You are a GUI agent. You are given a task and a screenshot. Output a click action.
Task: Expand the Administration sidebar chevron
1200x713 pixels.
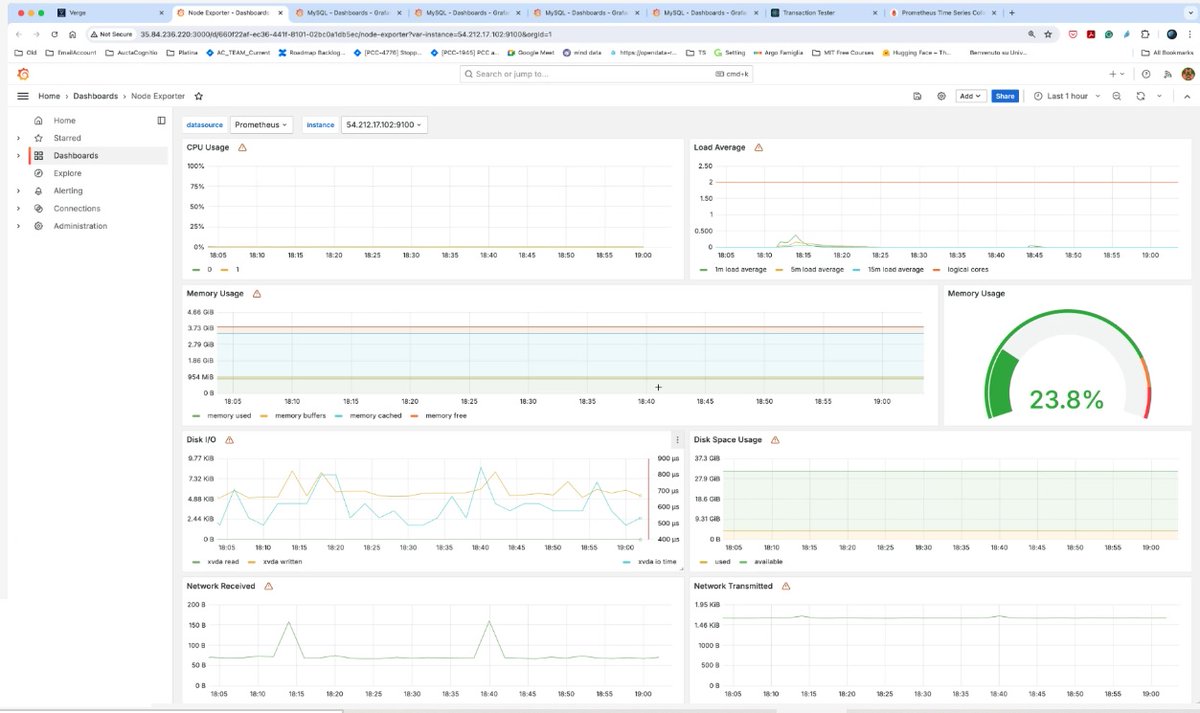(18, 226)
